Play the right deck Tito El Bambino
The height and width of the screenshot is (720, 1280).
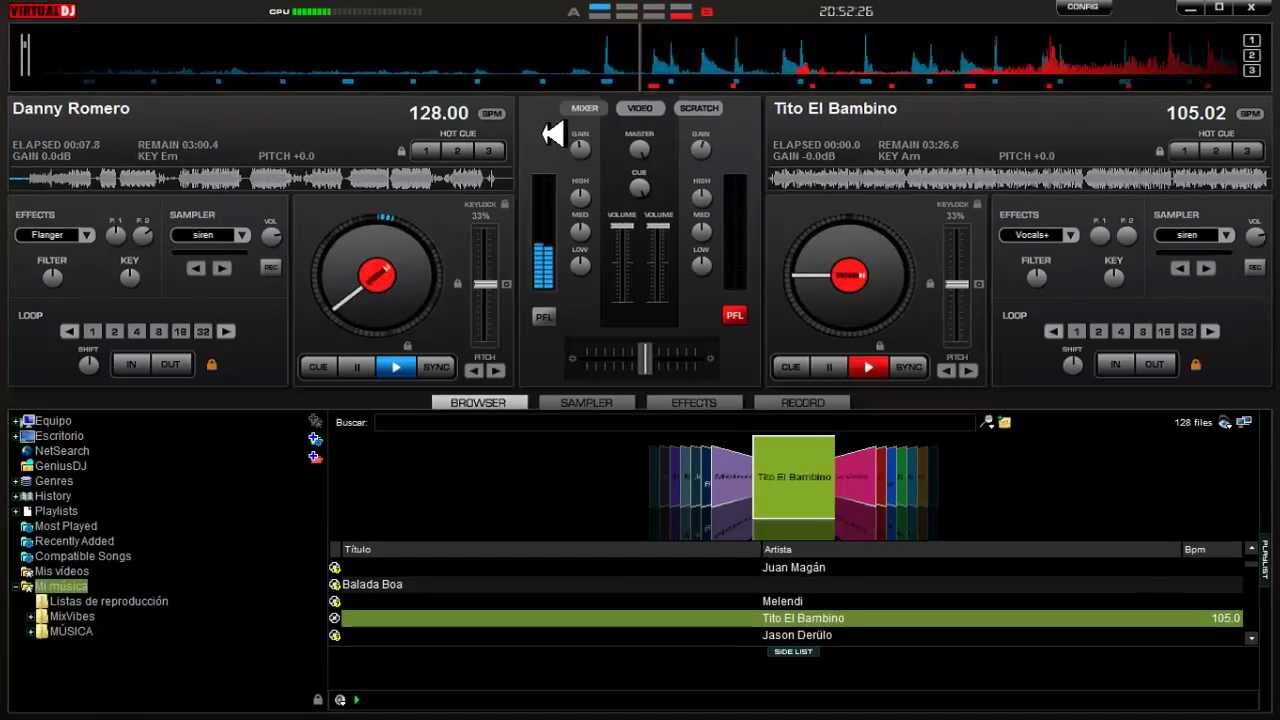click(868, 367)
